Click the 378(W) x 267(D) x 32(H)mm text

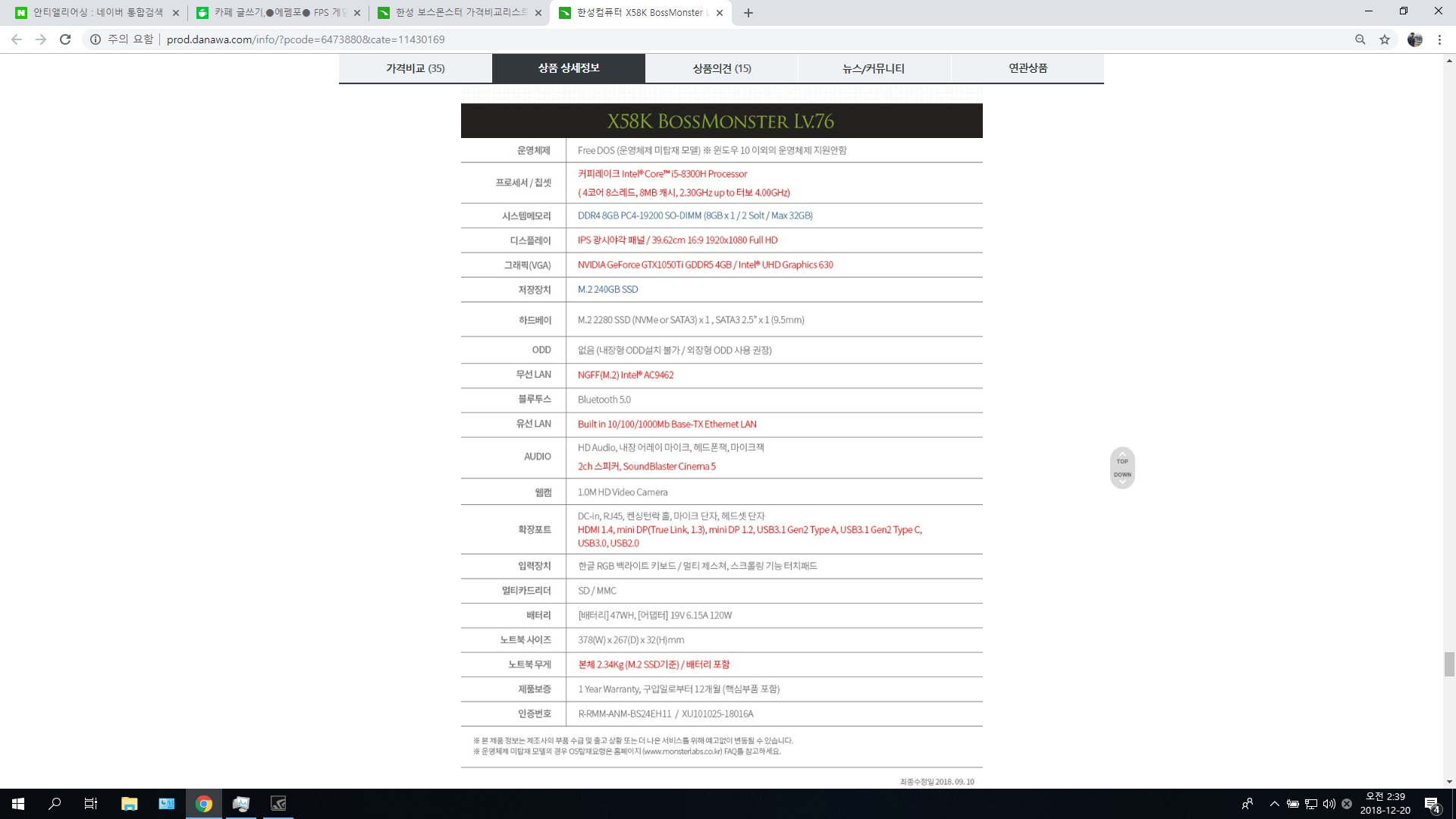(x=631, y=640)
